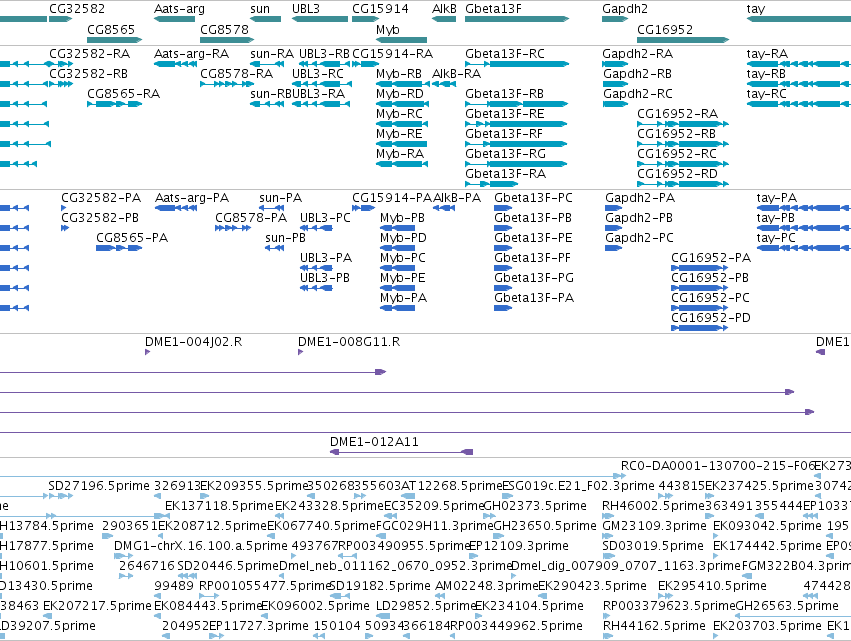Click the CG16952 gene arrow bar
Image resolution: width=851 pixels, height=641 pixels.
pyautogui.click(x=683, y=40)
